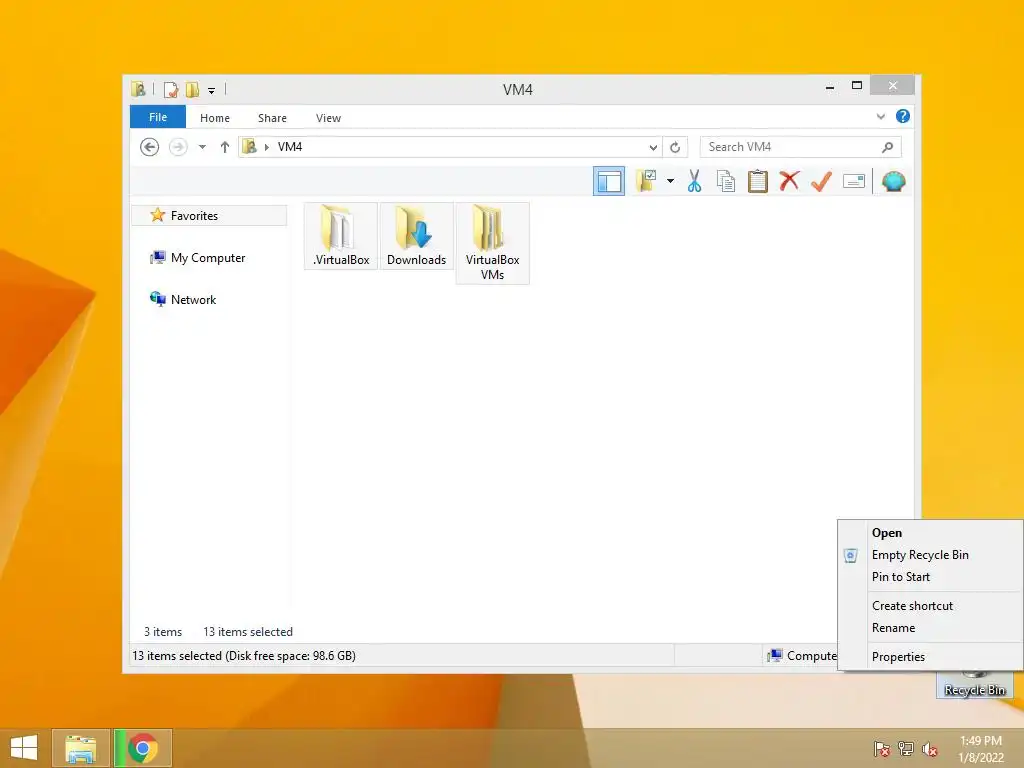Select Network in the navigation pane

(184, 300)
